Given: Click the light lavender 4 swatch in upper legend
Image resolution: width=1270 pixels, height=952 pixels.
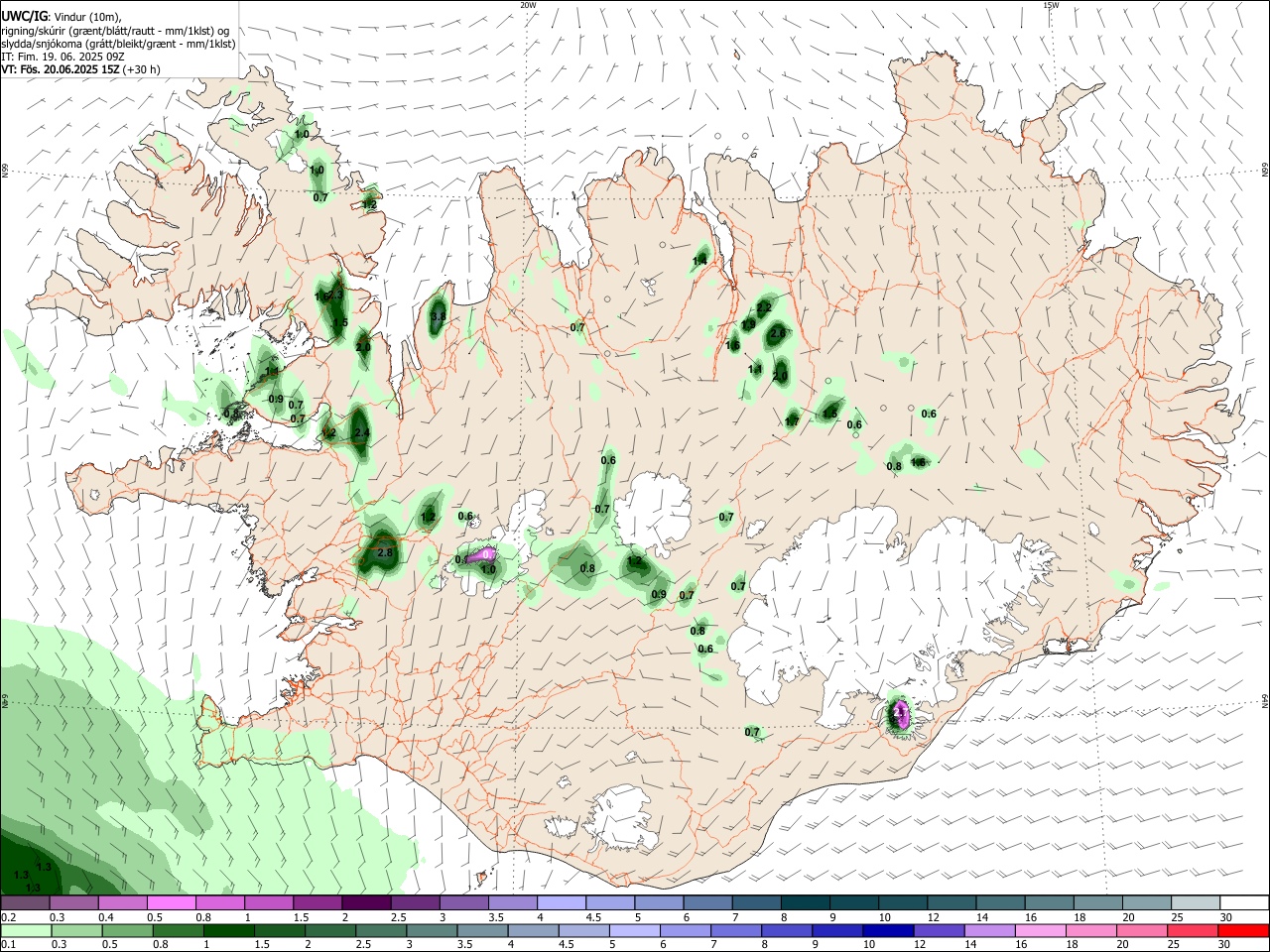Looking at the screenshot, I should [560, 903].
